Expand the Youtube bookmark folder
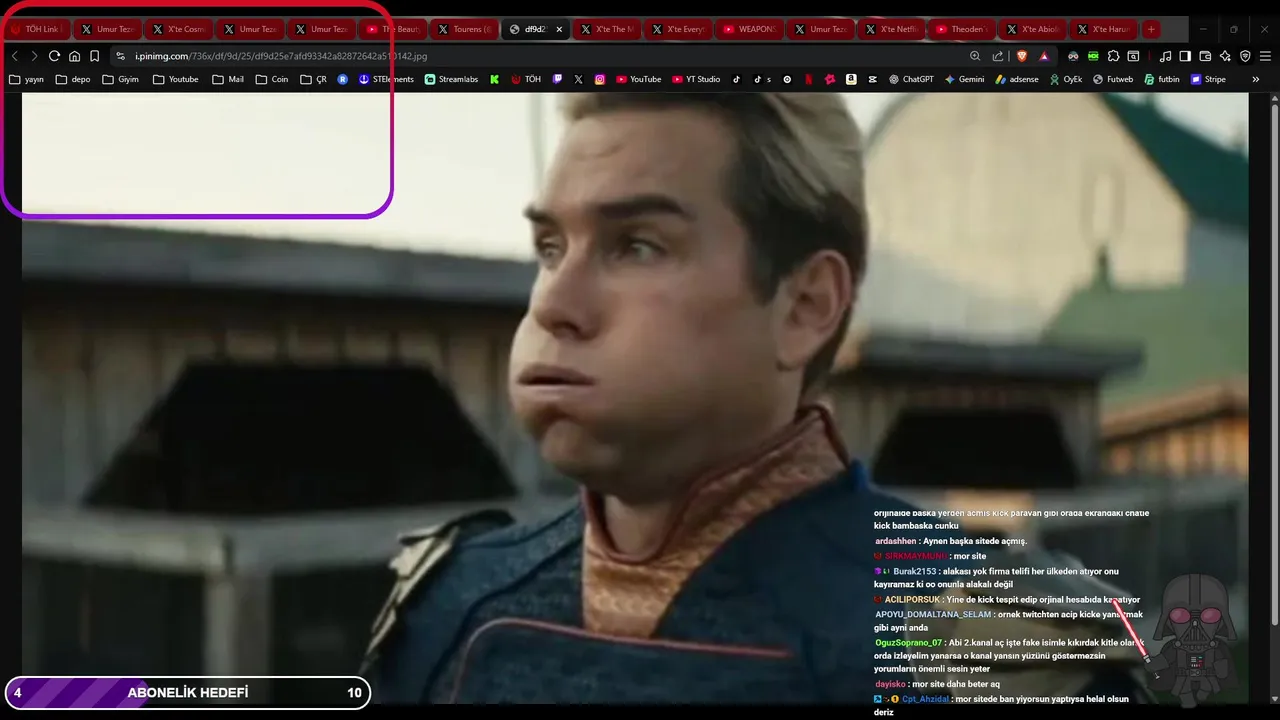The width and height of the screenshot is (1280, 720). pos(175,79)
